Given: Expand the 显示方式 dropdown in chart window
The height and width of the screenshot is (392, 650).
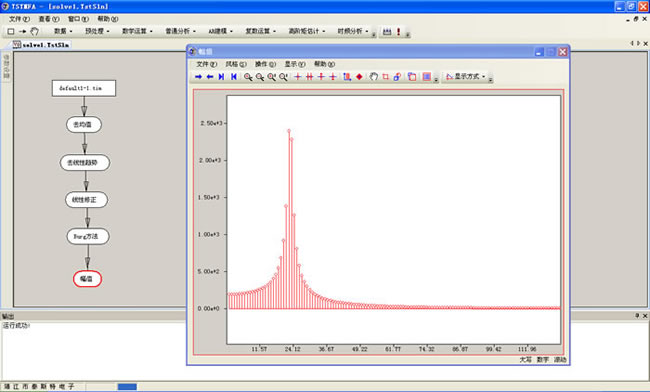Looking at the screenshot, I should point(466,77).
